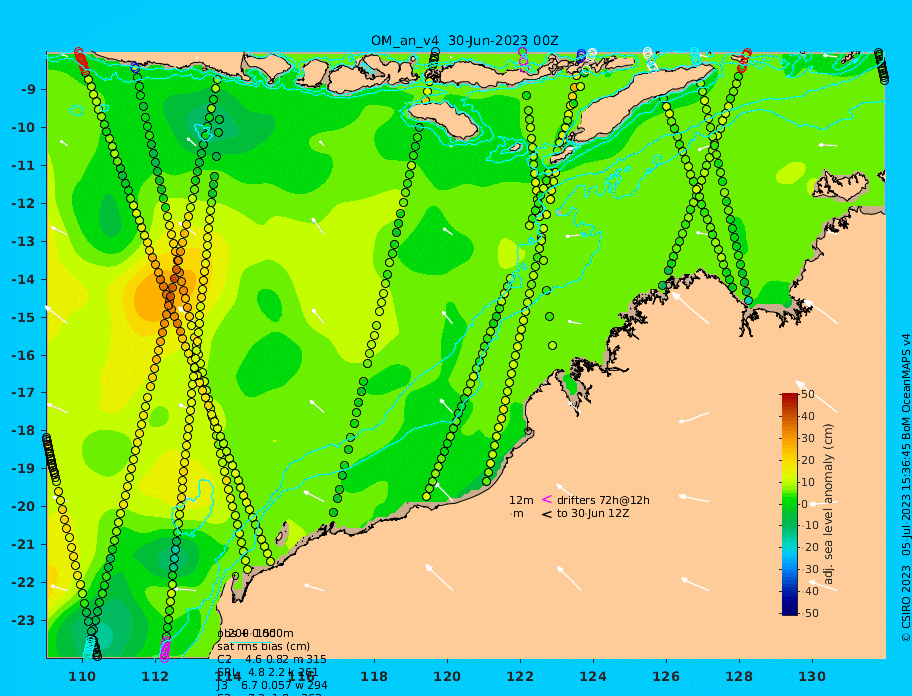This screenshot has height=696, width=912.
Task: Click longitude axis label 130
Action: tap(812, 676)
